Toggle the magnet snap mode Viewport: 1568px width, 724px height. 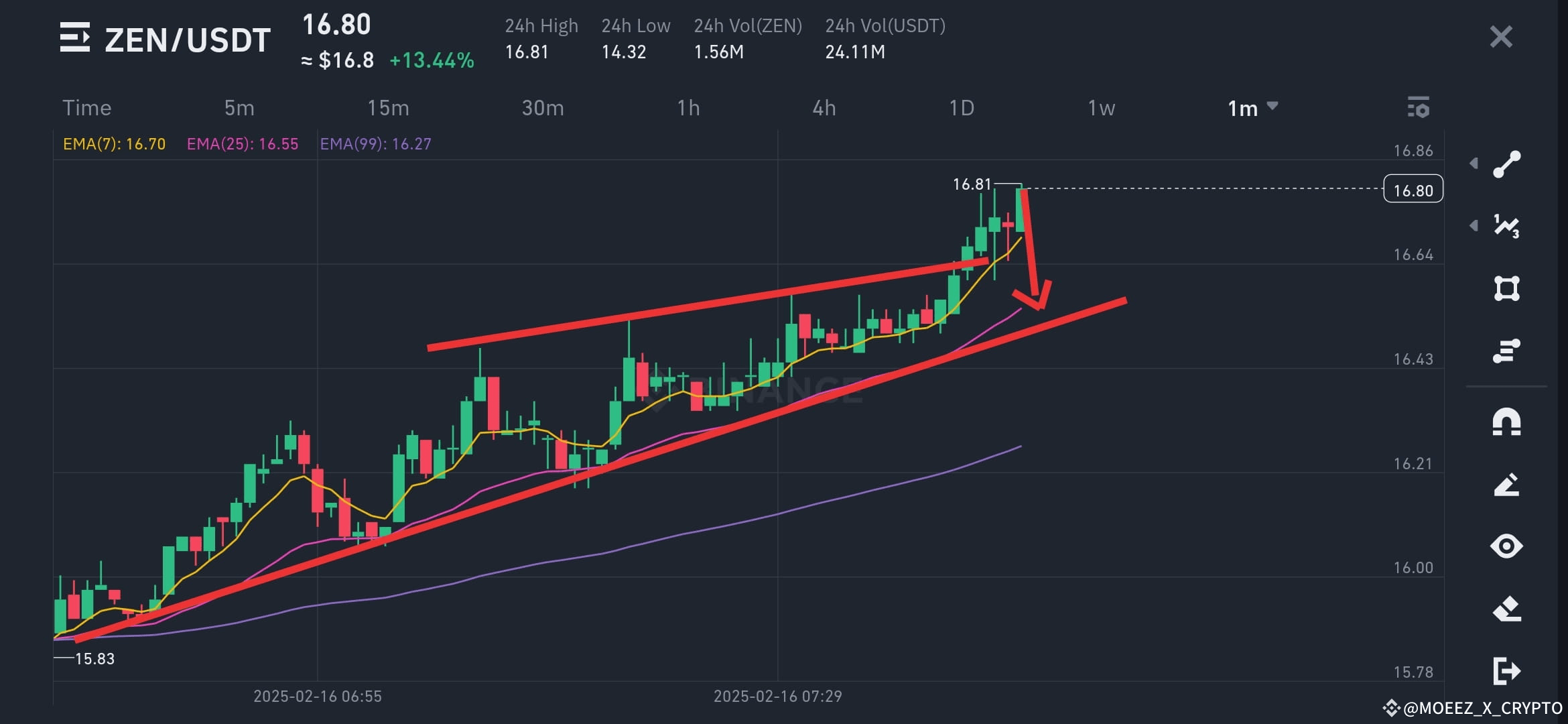1507,422
